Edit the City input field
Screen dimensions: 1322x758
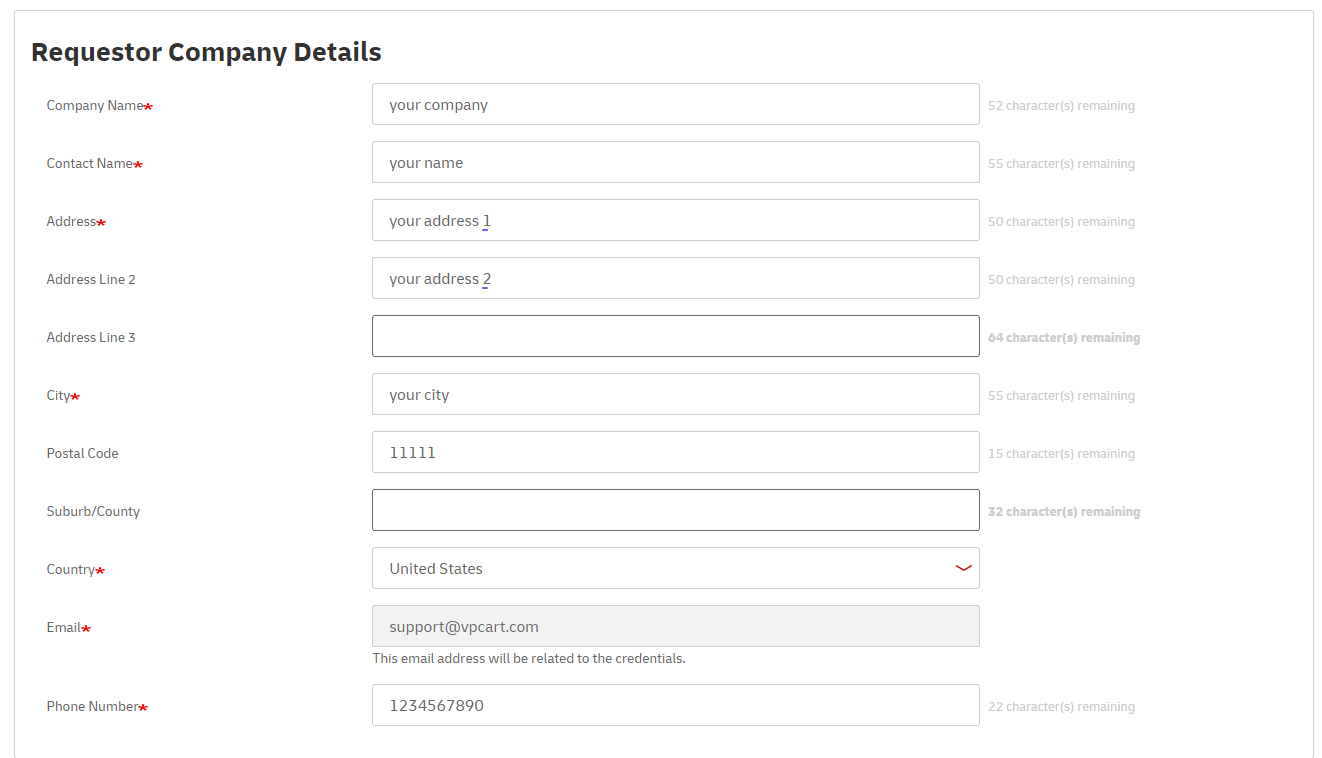click(675, 394)
